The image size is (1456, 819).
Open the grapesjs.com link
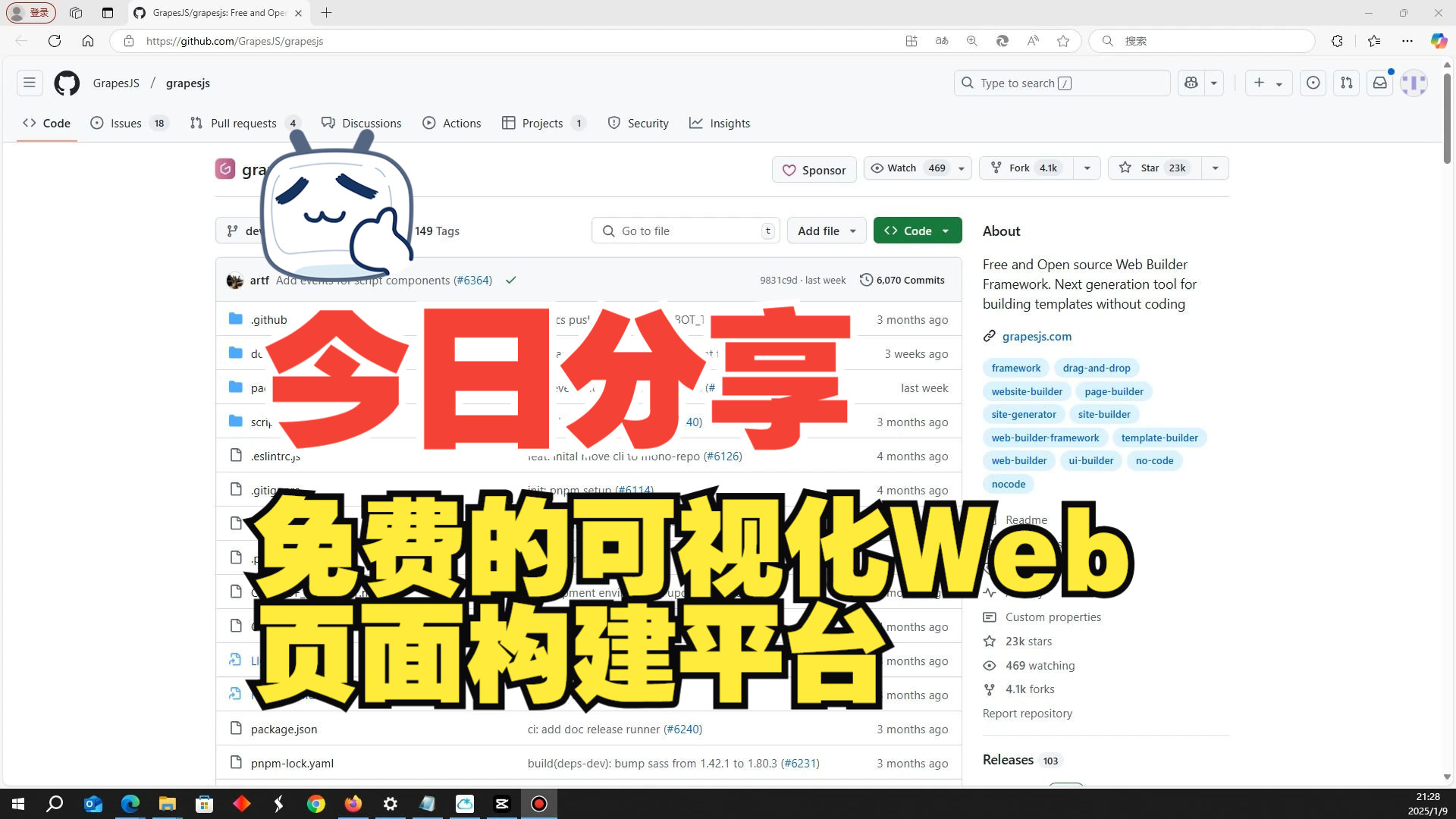(1037, 335)
